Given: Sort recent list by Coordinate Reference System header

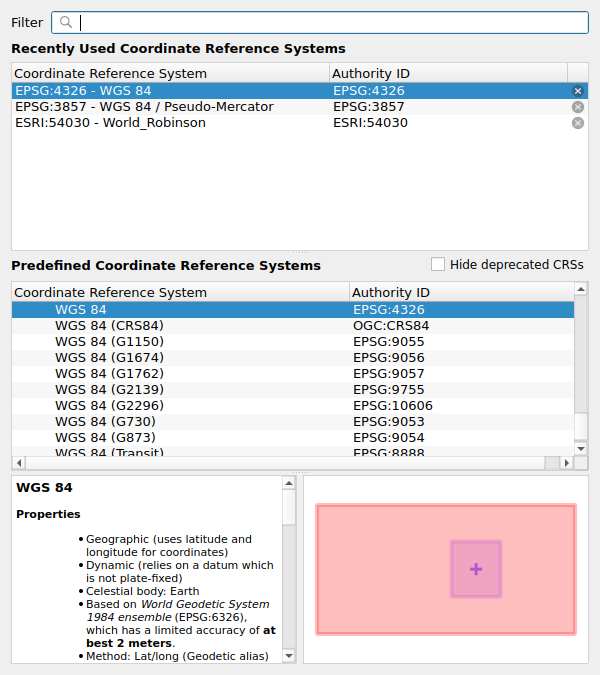Looking at the screenshot, I should pyautogui.click(x=170, y=73).
